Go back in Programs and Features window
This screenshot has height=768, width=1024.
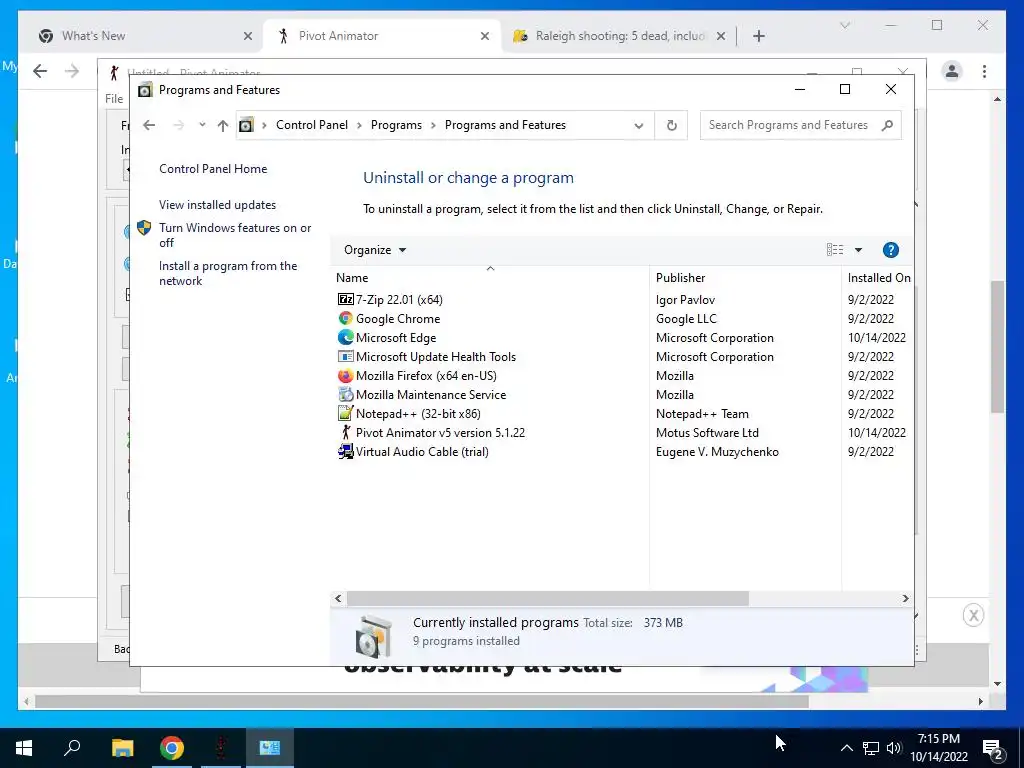click(149, 125)
